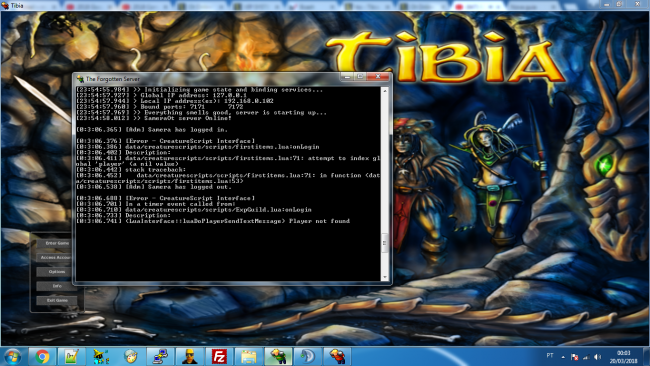The height and width of the screenshot is (366, 650).
Task: Switch to the red character taskbar app
Action: 337,356
